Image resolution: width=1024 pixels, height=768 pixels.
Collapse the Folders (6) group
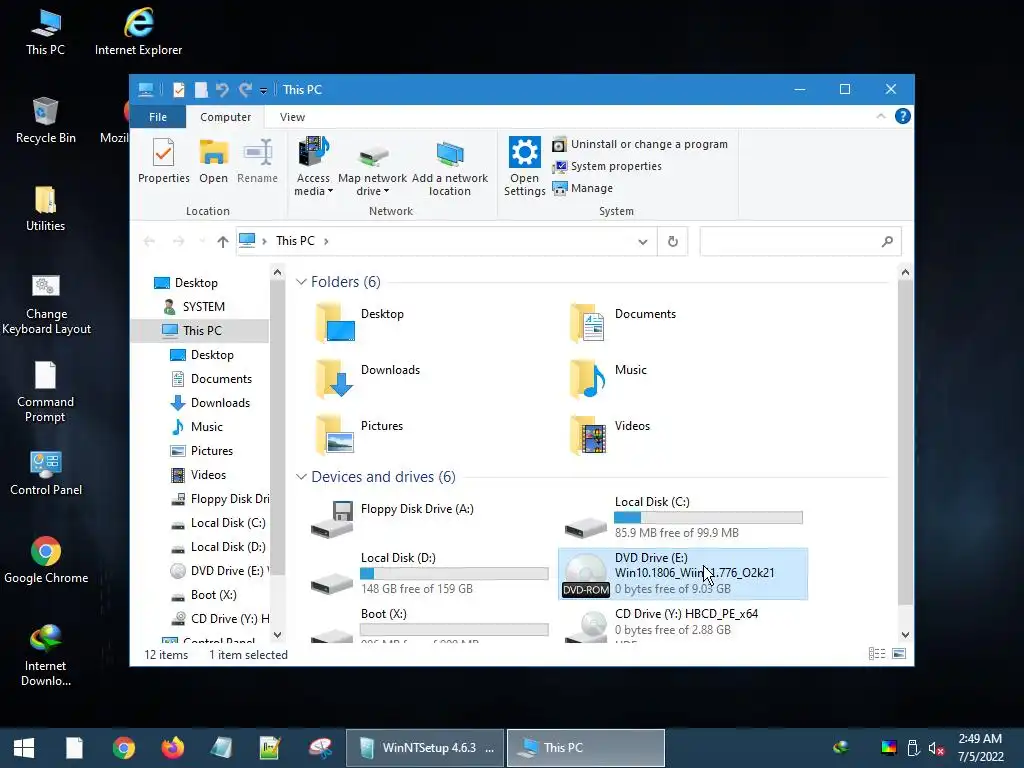[301, 282]
